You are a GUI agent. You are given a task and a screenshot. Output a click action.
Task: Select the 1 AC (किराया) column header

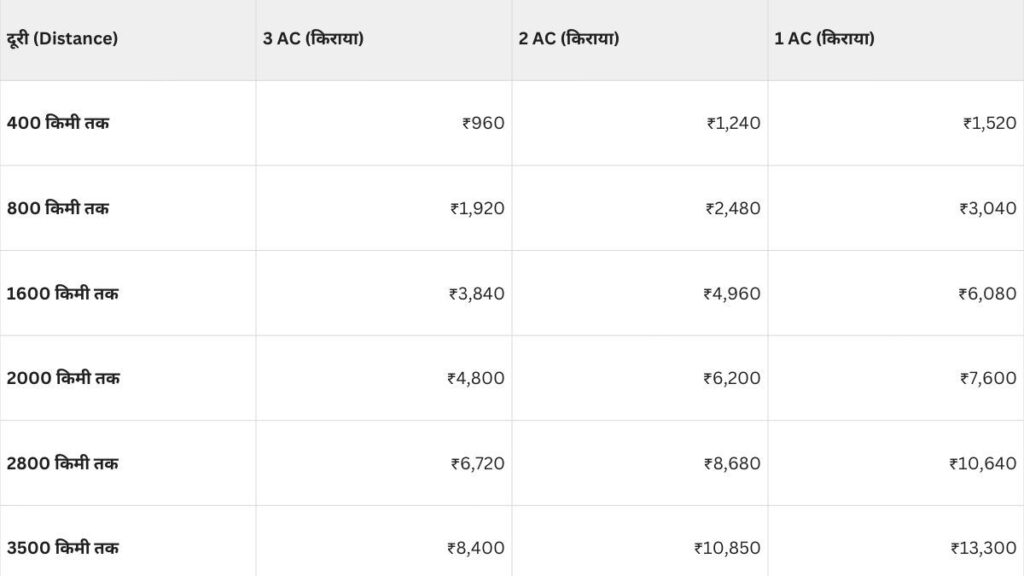[824, 39]
